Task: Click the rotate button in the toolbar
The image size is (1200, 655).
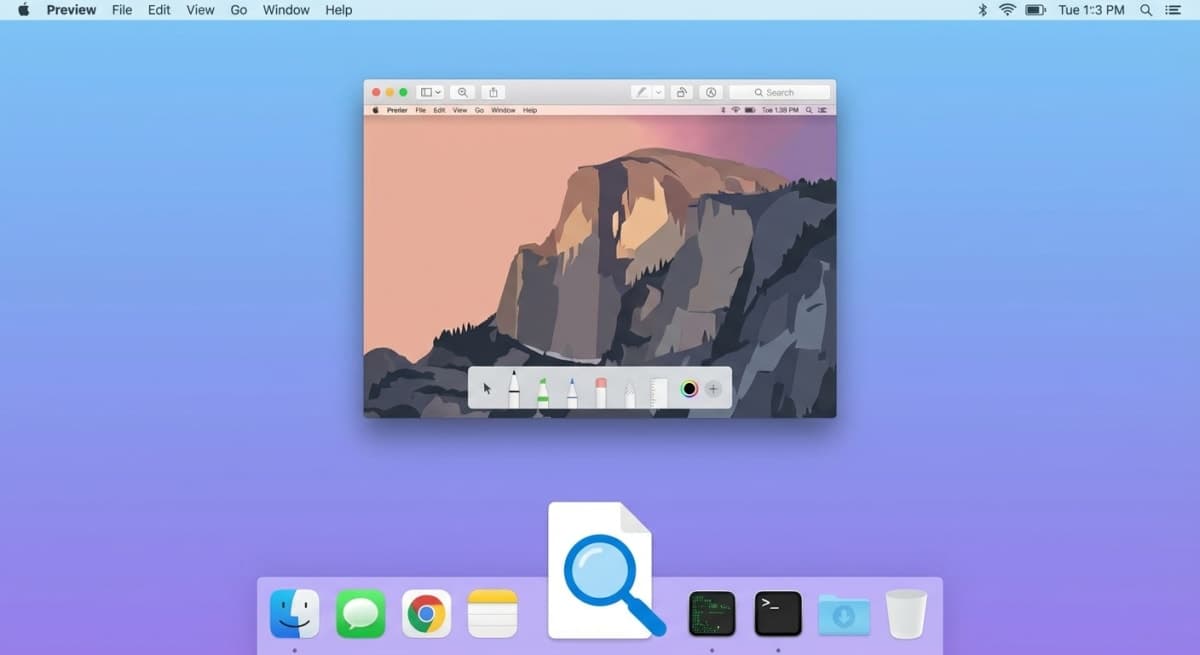Action: (679, 91)
